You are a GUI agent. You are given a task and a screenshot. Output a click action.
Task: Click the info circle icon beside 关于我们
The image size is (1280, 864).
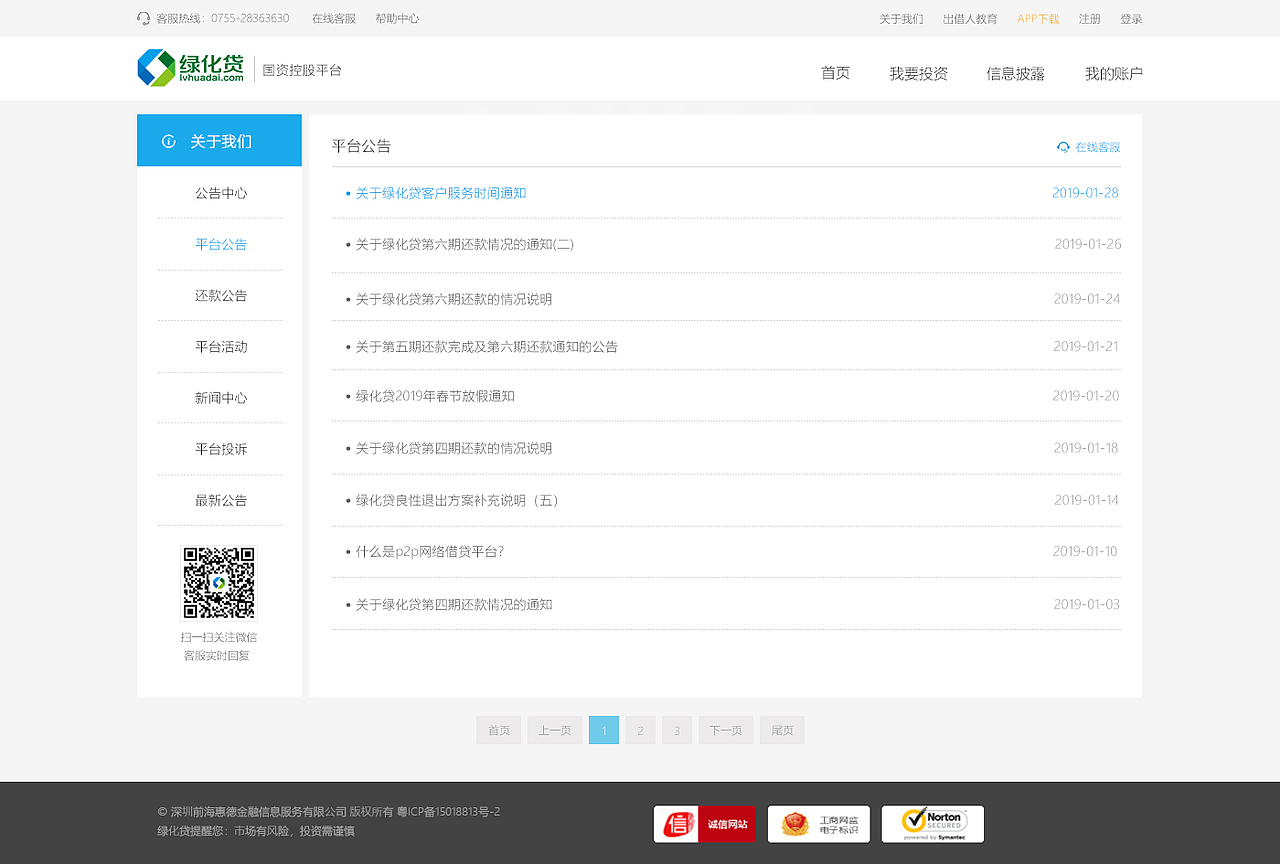(x=167, y=140)
